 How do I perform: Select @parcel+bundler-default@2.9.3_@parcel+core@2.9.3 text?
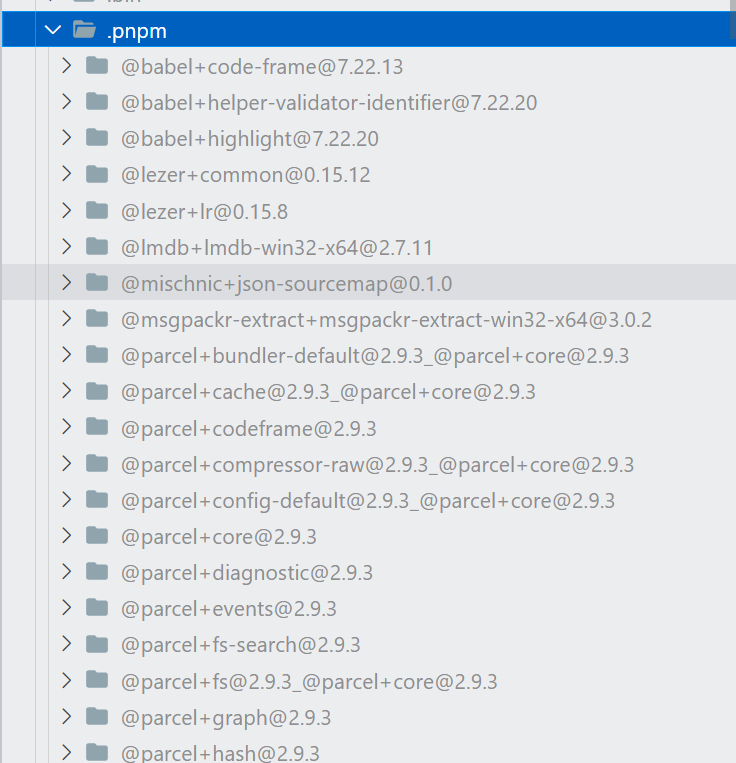(375, 356)
